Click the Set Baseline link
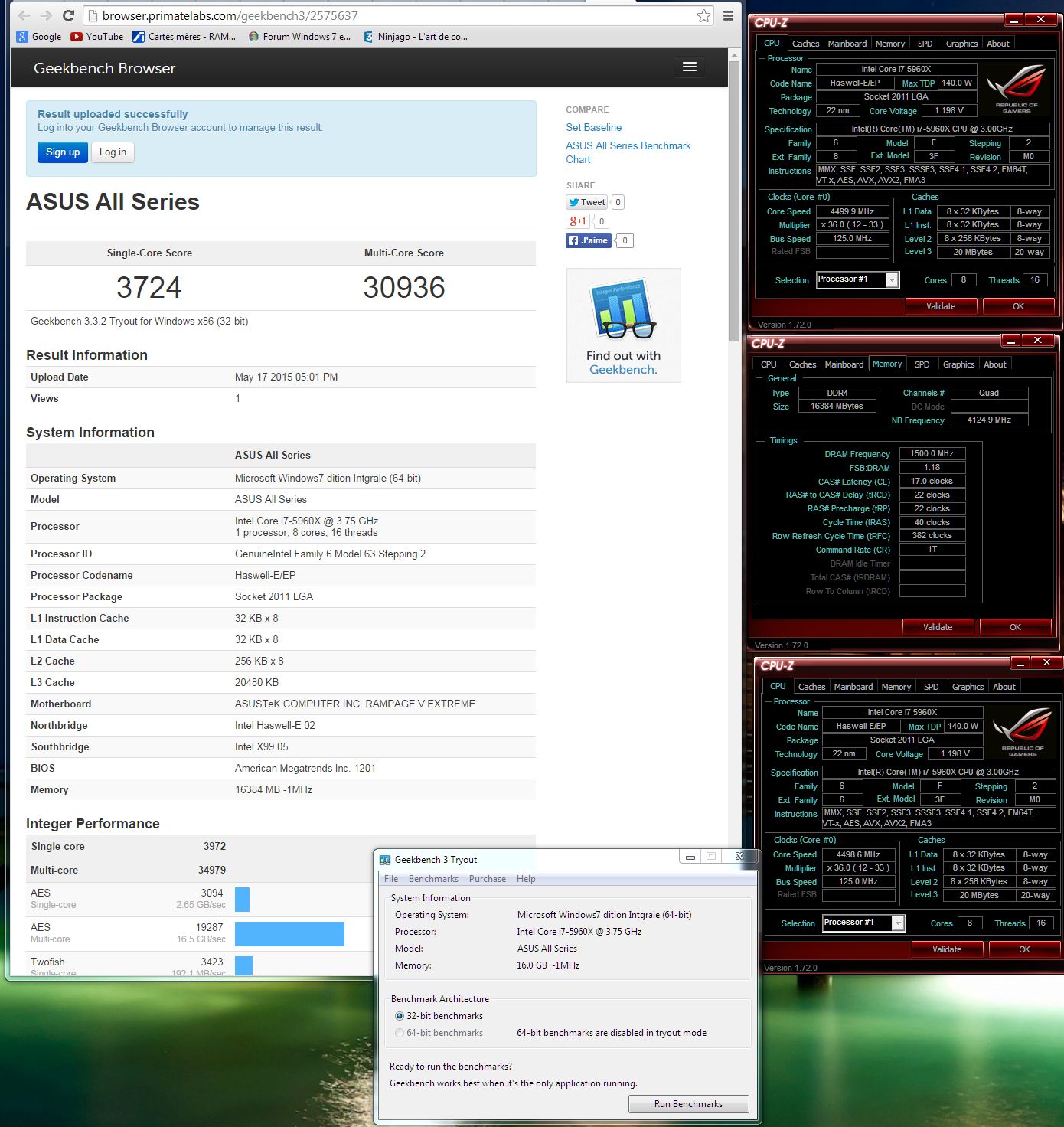Image resolution: width=1064 pixels, height=1127 pixels. (594, 128)
